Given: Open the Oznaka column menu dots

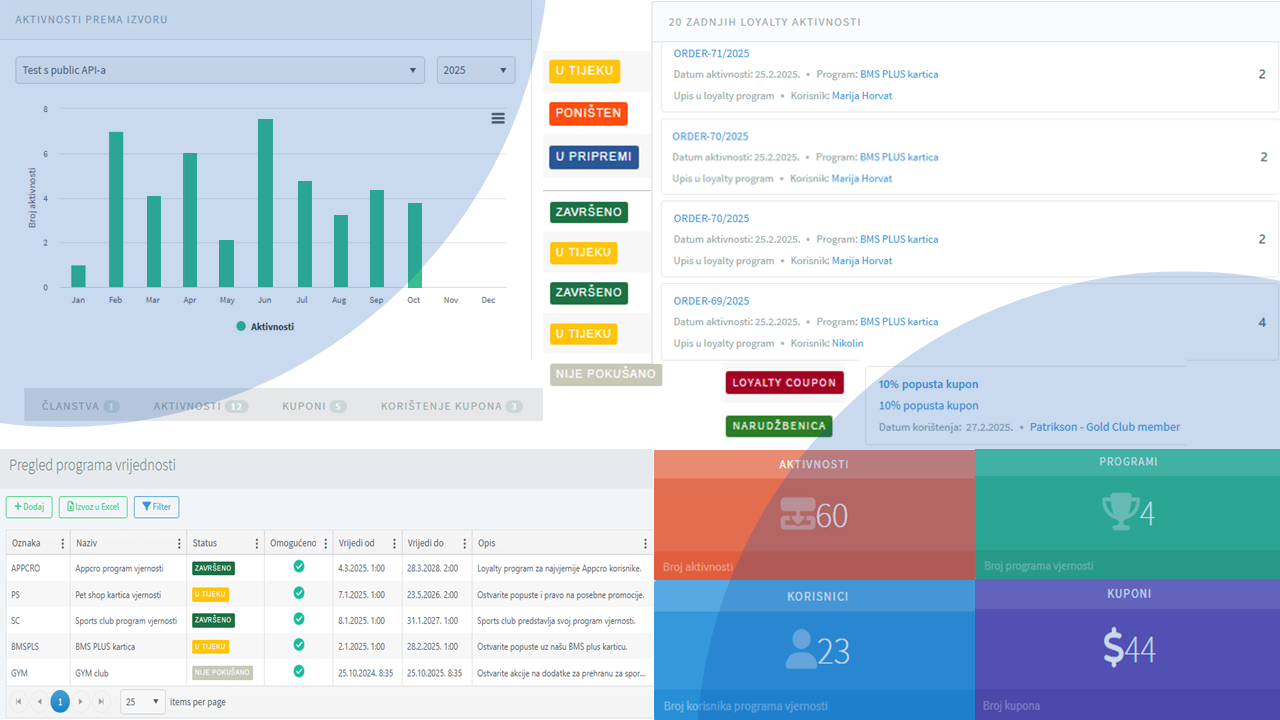Looking at the screenshot, I should tap(62, 543).
